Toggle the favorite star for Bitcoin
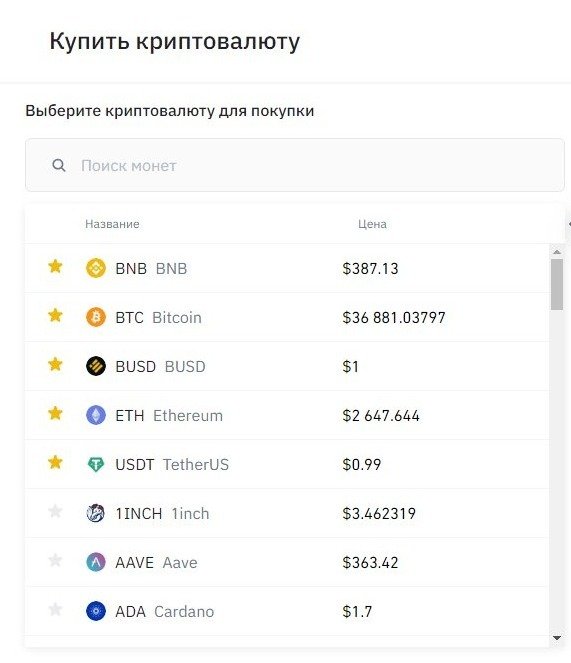Screen dimensions: 571x663 point(55,315)
